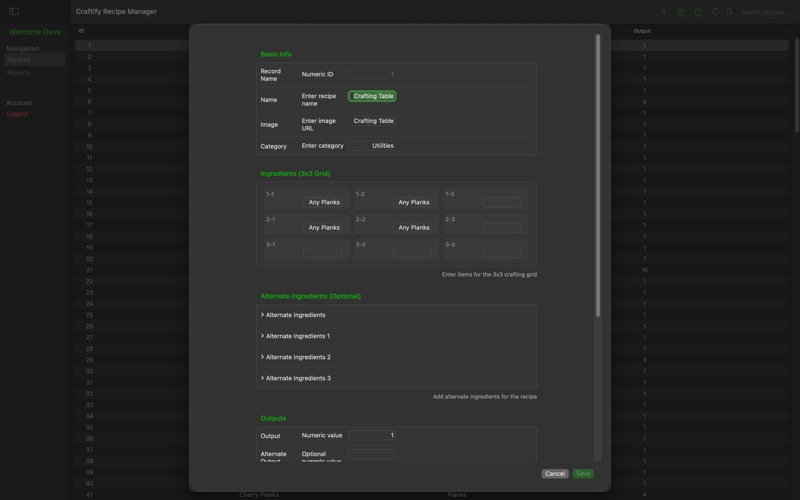Viewport: 800px width, 500px height.
Task: Click the Output value 16 cell
Action: point(644,270)
